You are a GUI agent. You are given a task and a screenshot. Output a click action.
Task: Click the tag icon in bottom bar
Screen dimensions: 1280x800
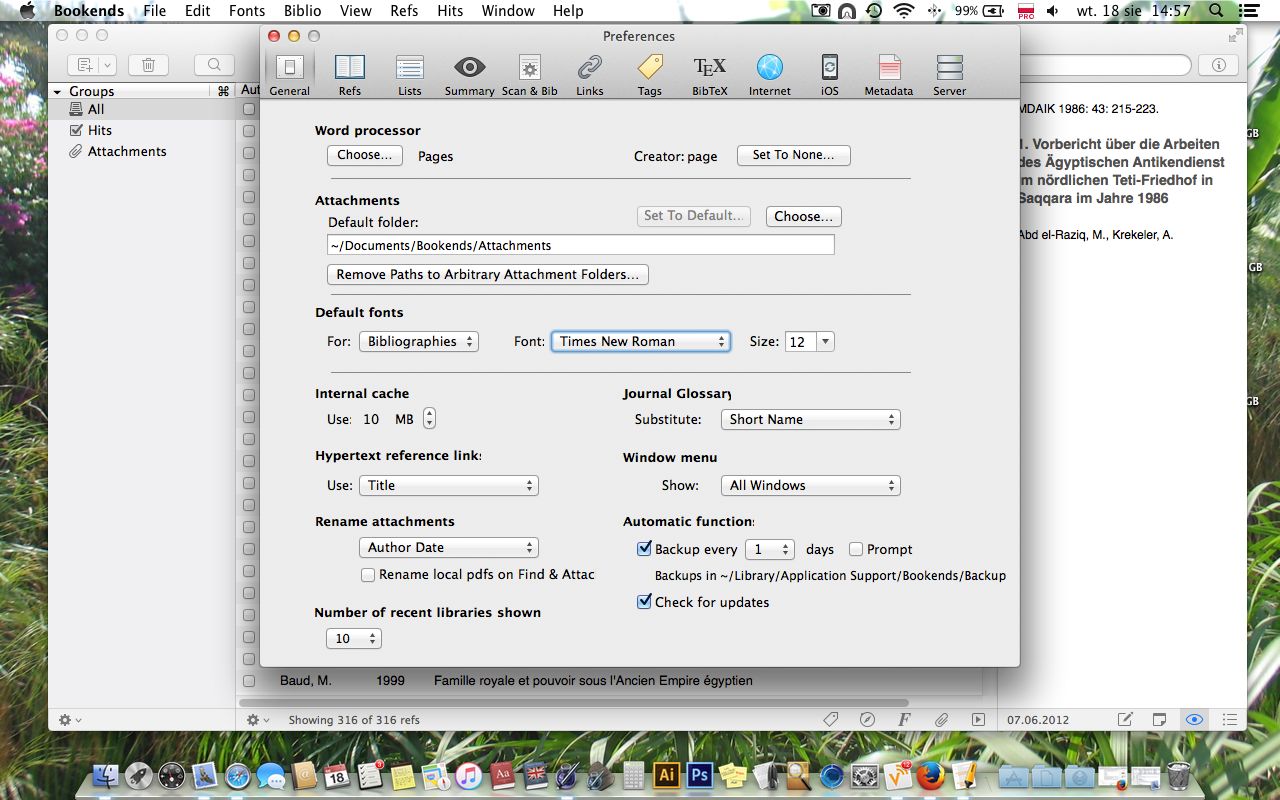pyautogui.click(x=830, y=719)
